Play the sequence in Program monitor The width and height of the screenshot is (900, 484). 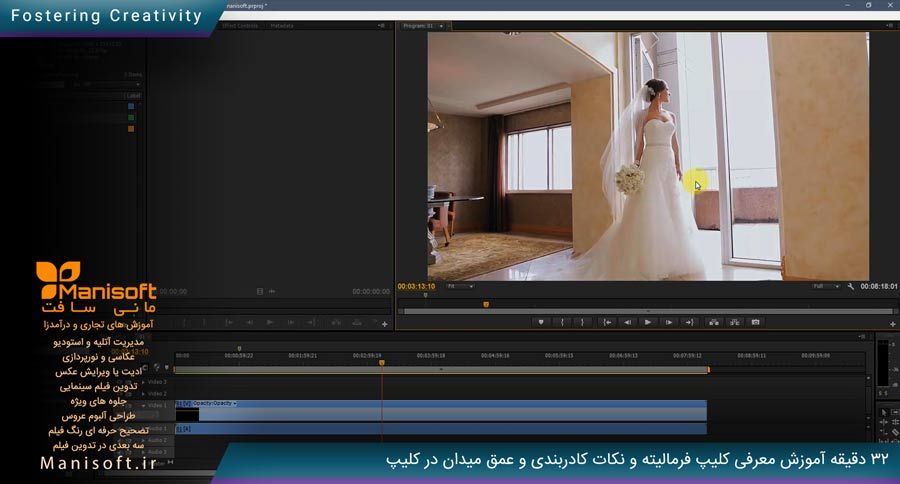pyautogui.click(x=647, y=323)
